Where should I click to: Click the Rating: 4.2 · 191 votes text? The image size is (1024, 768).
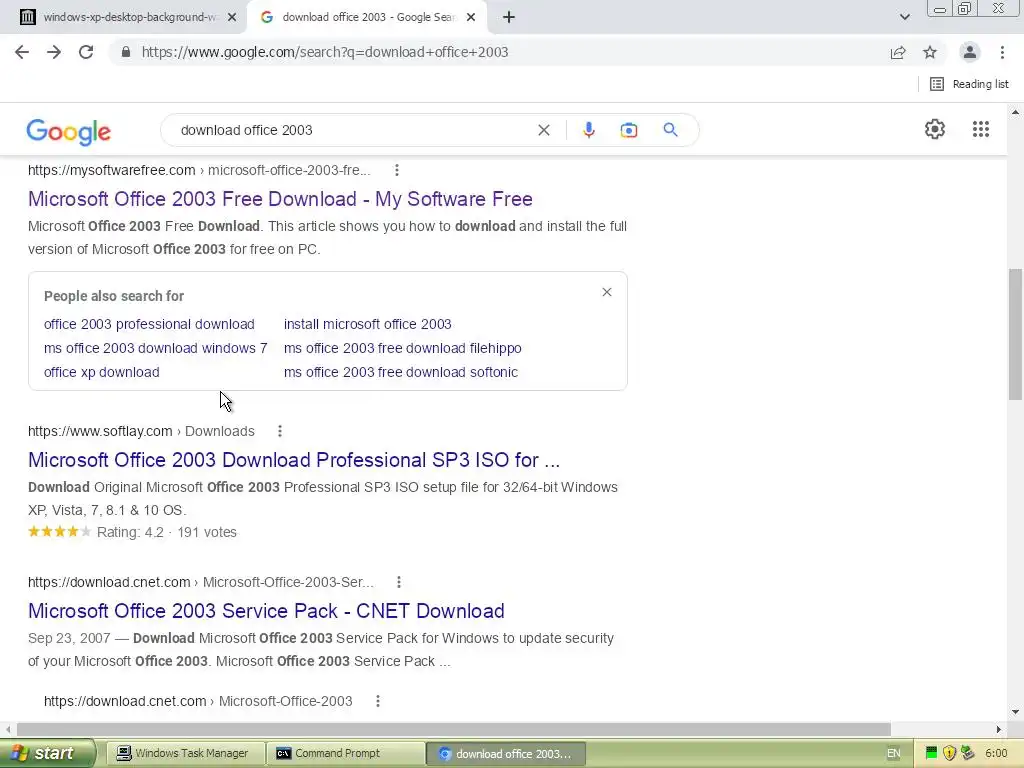point(167,532)
